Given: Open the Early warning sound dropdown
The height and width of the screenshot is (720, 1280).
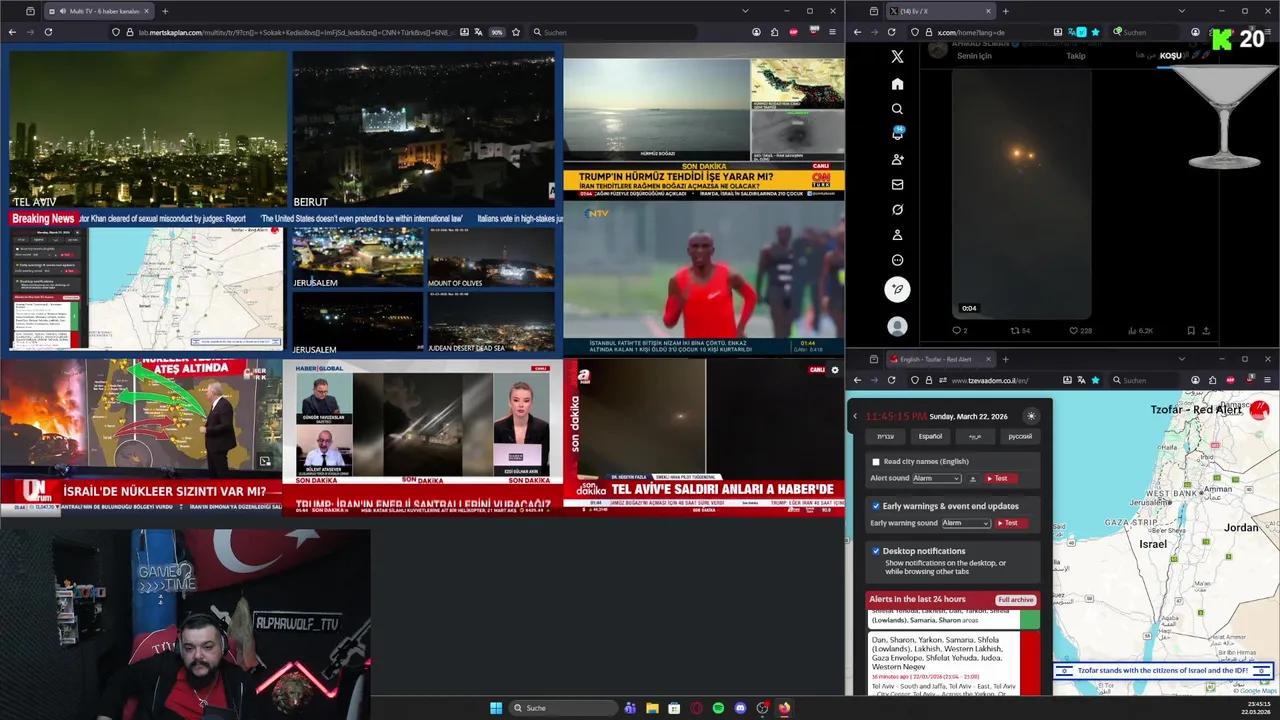Looking at the screenshot, I should pos(965,523).
